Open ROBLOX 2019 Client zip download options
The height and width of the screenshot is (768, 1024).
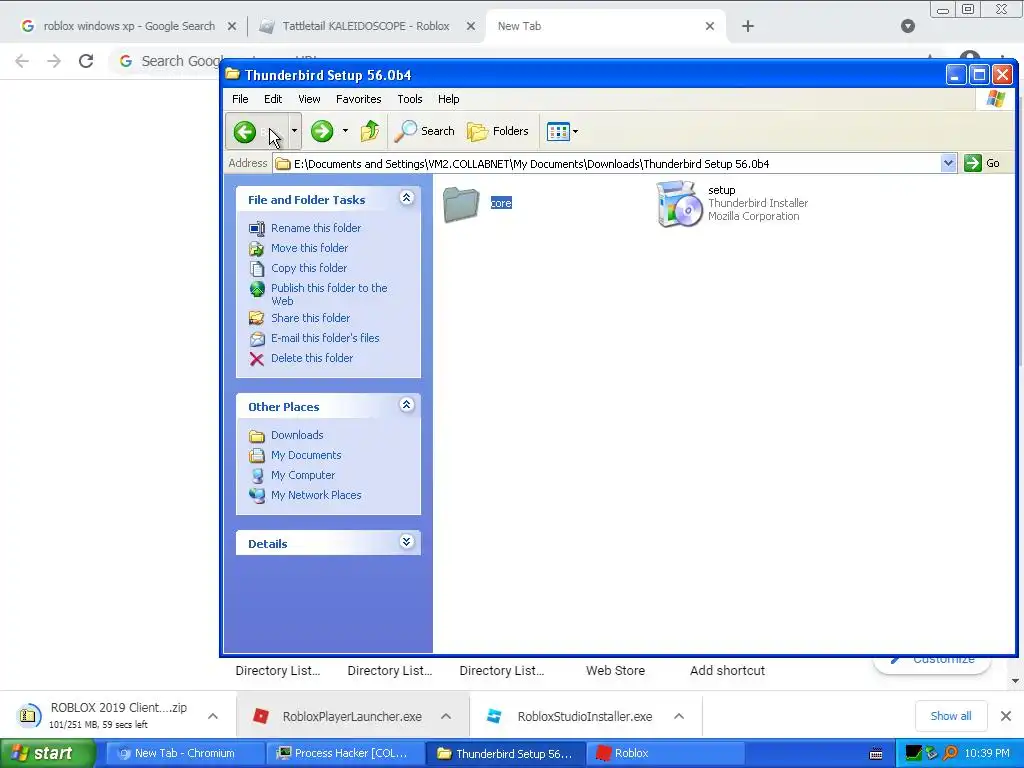213,716
